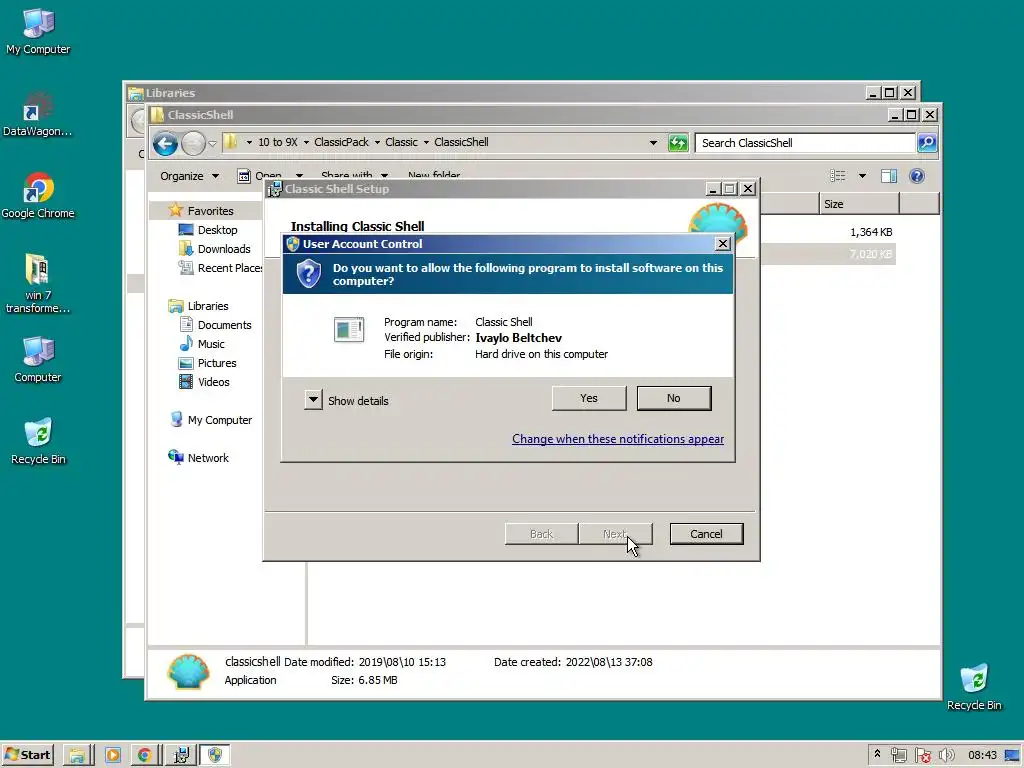Click the classicshell thumbnail in details pane
The image size is (1024, 768).
(188, 671)
